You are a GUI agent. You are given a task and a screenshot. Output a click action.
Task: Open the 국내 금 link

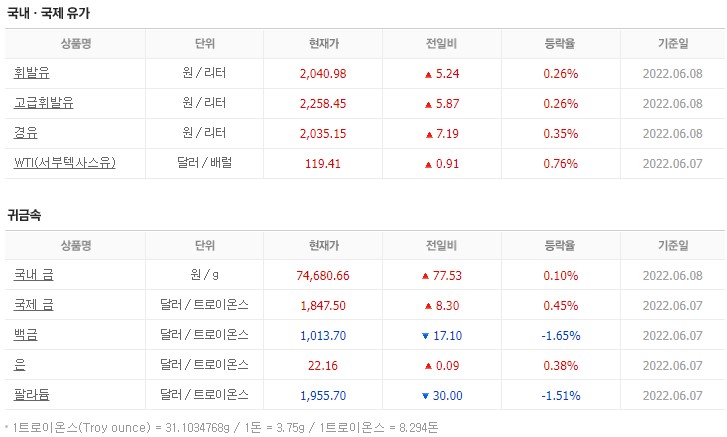point(34,275)
